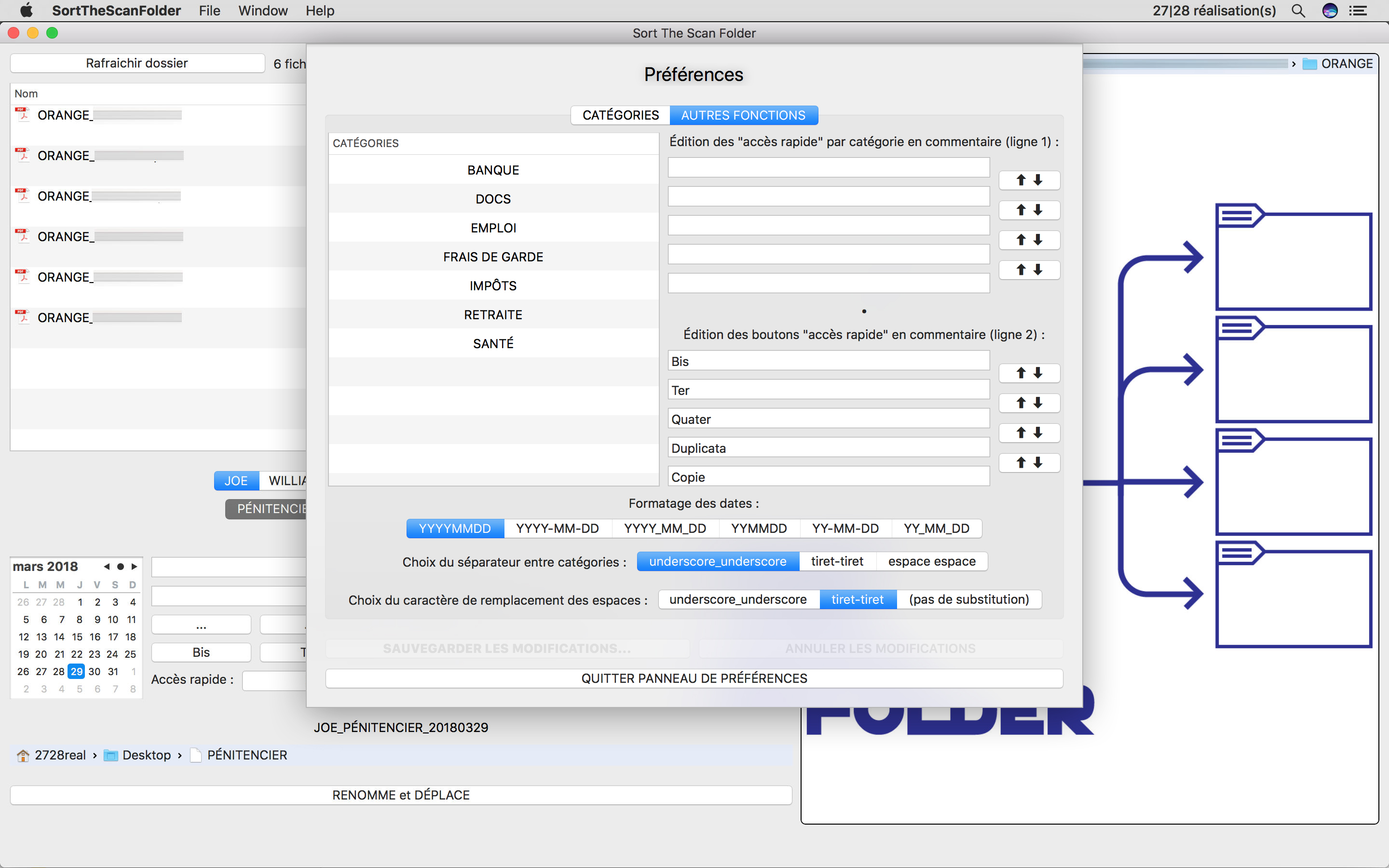Open Siri from the menu bar
1389x868 pixels.
1330,11
